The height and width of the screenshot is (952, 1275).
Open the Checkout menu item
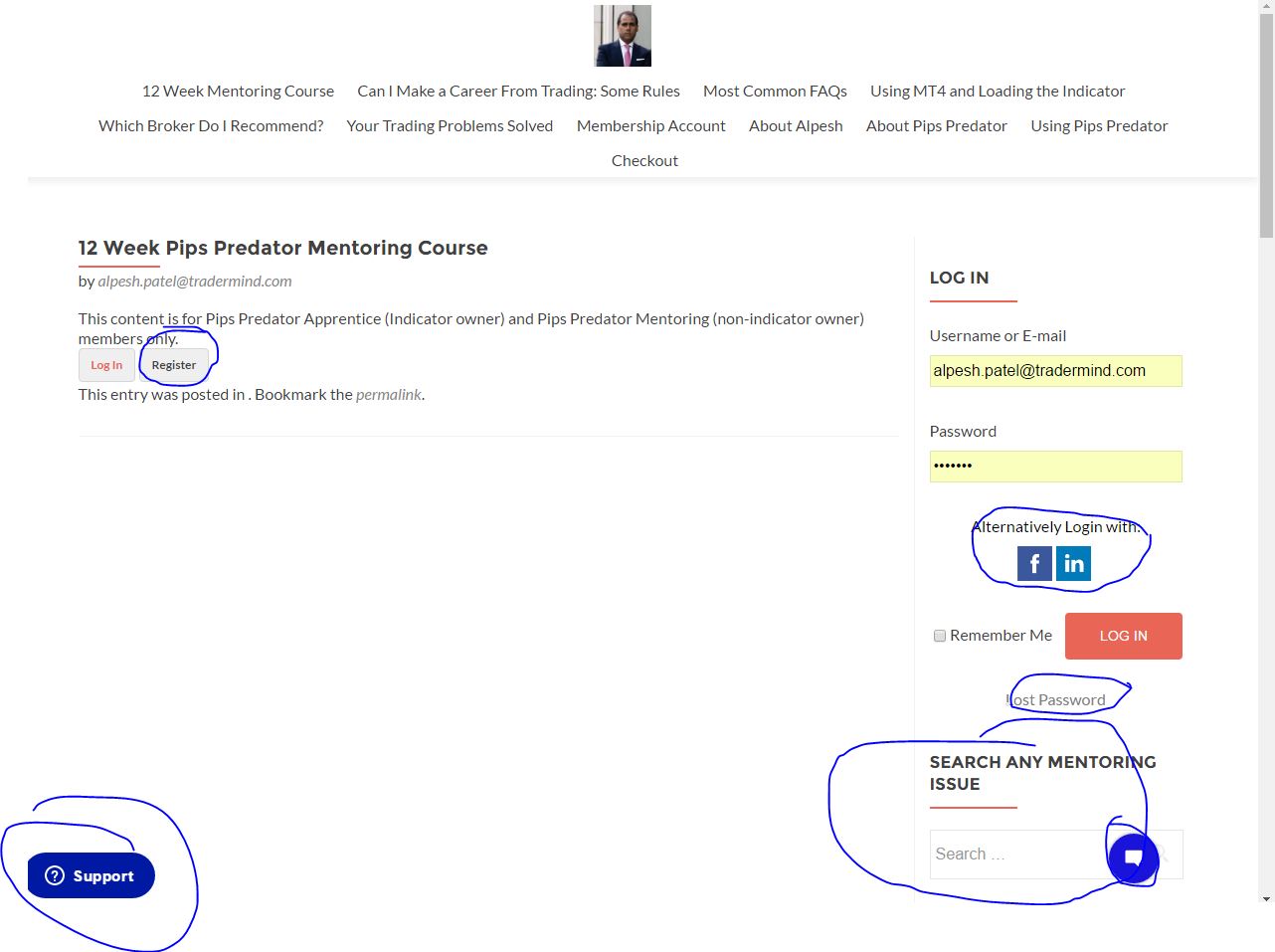644,160
